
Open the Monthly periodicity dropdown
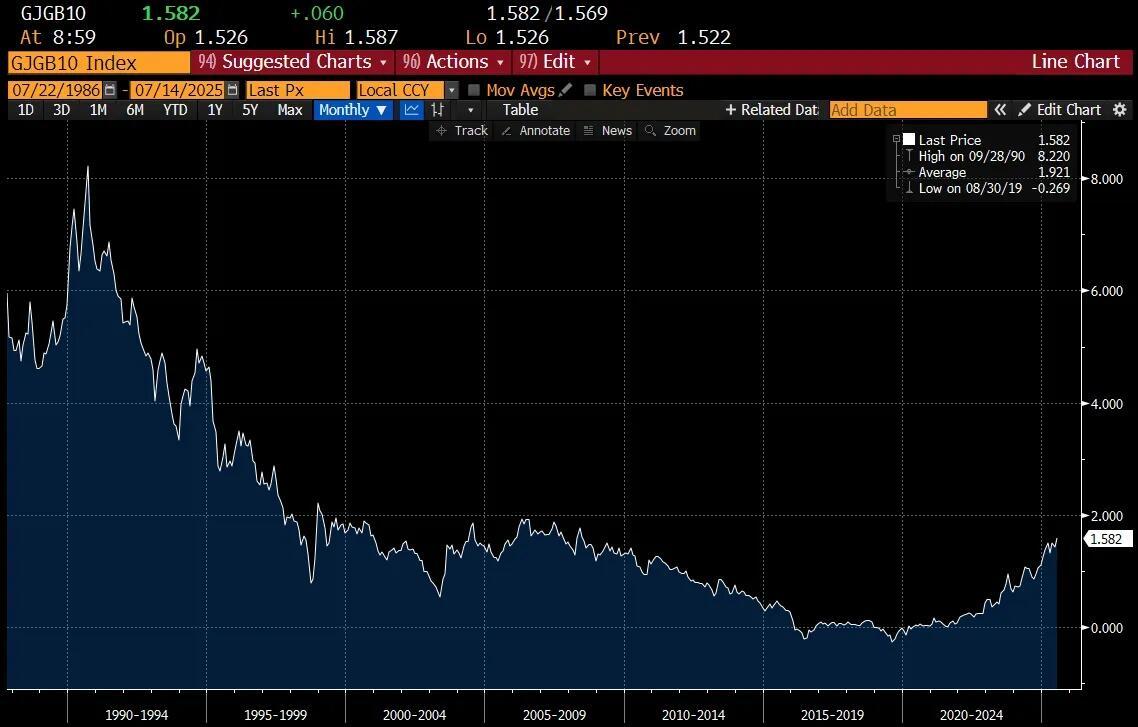click(x=353, y=110)
